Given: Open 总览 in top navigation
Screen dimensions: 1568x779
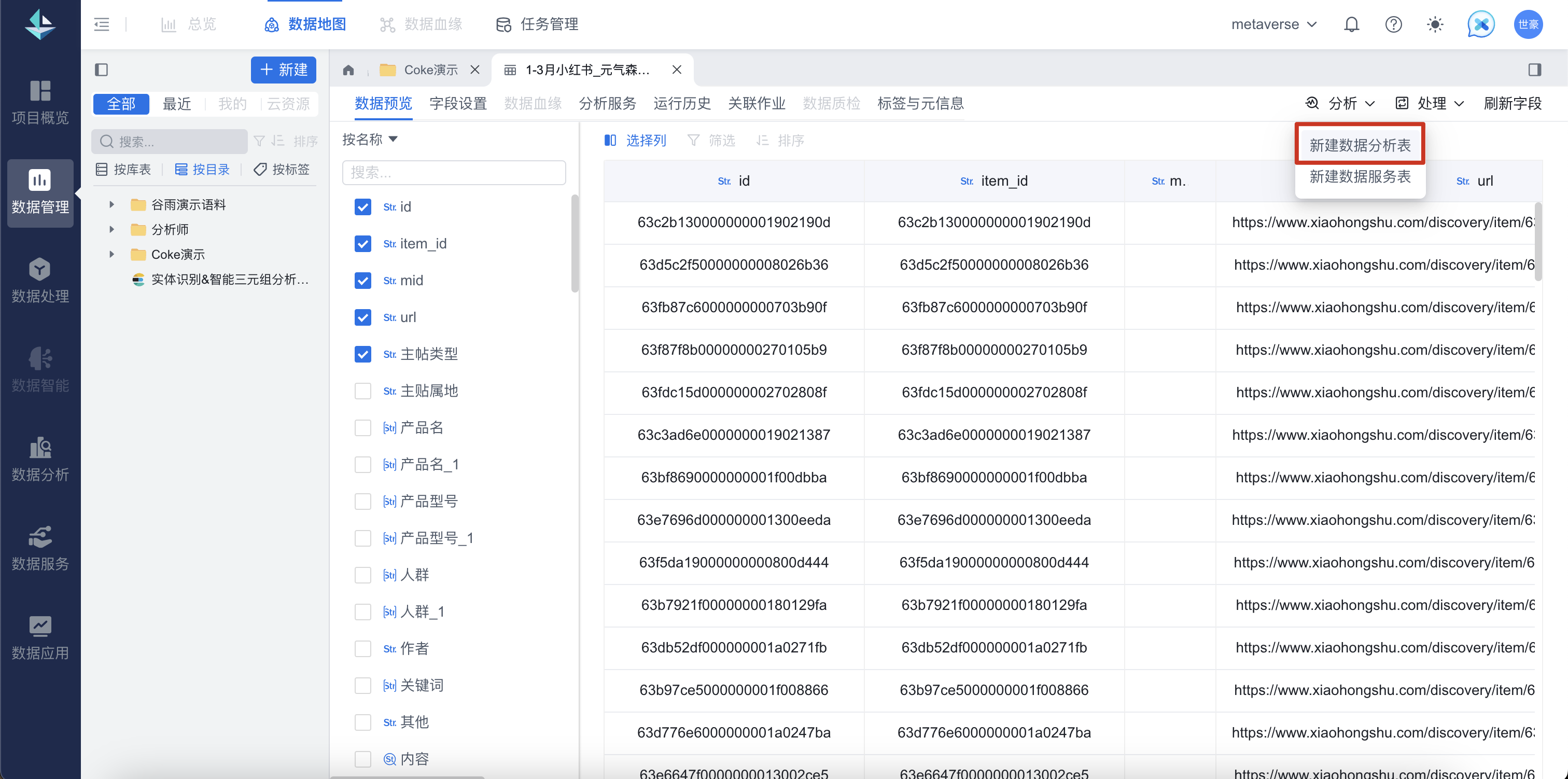Looking at the screenshot, I should pyautogui.click(x=189, y=24).
